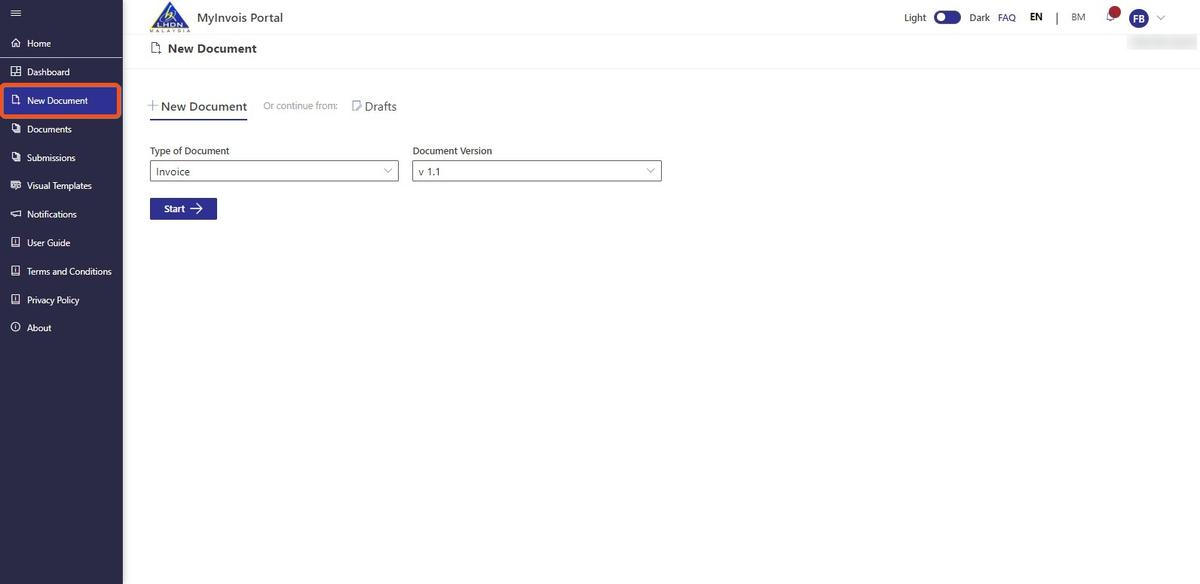
Task: Click the Document Version dropdown arrow
Action: pyautogui.click(x=651, y=171)
